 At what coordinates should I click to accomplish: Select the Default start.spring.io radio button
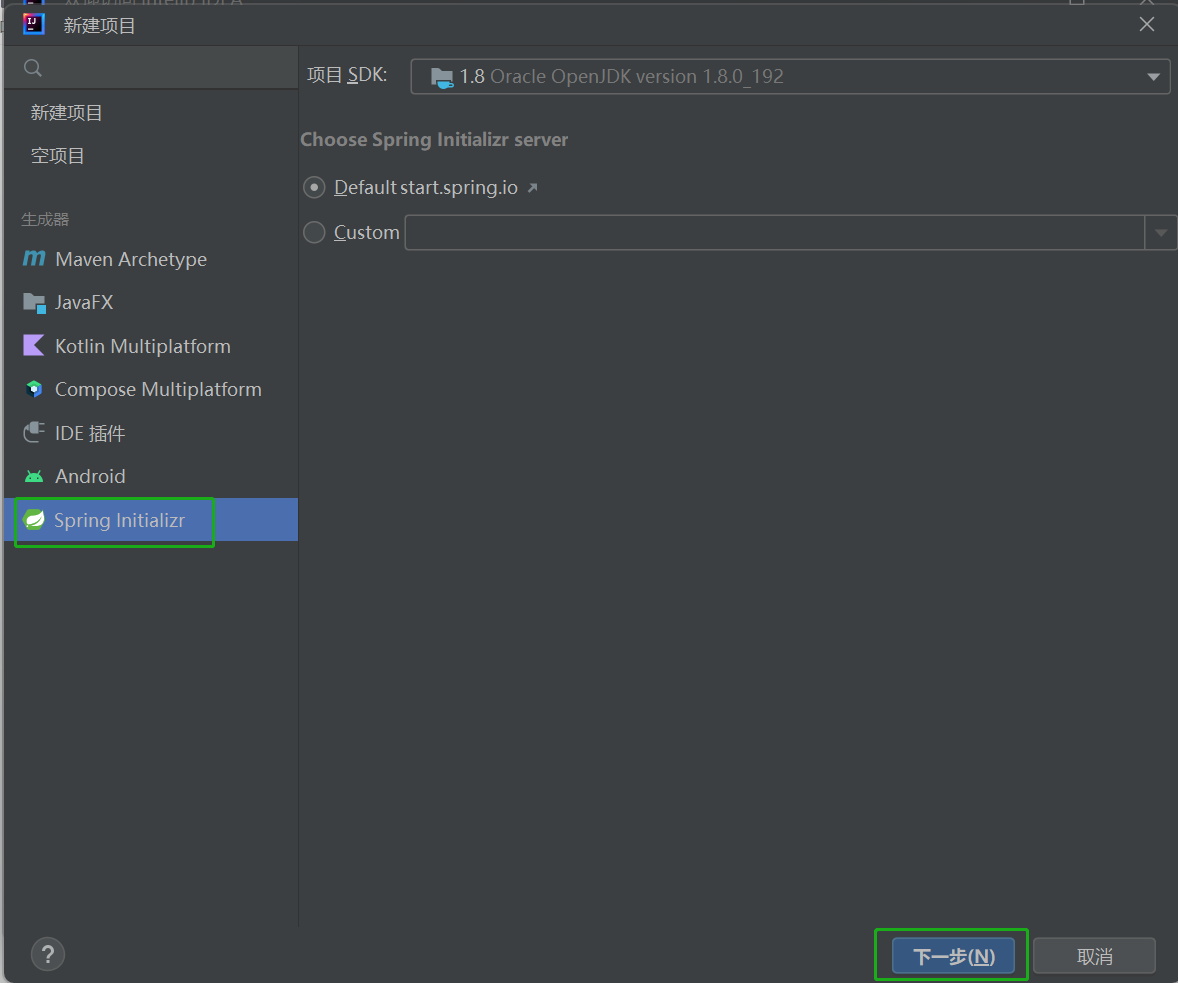point(314,187)
